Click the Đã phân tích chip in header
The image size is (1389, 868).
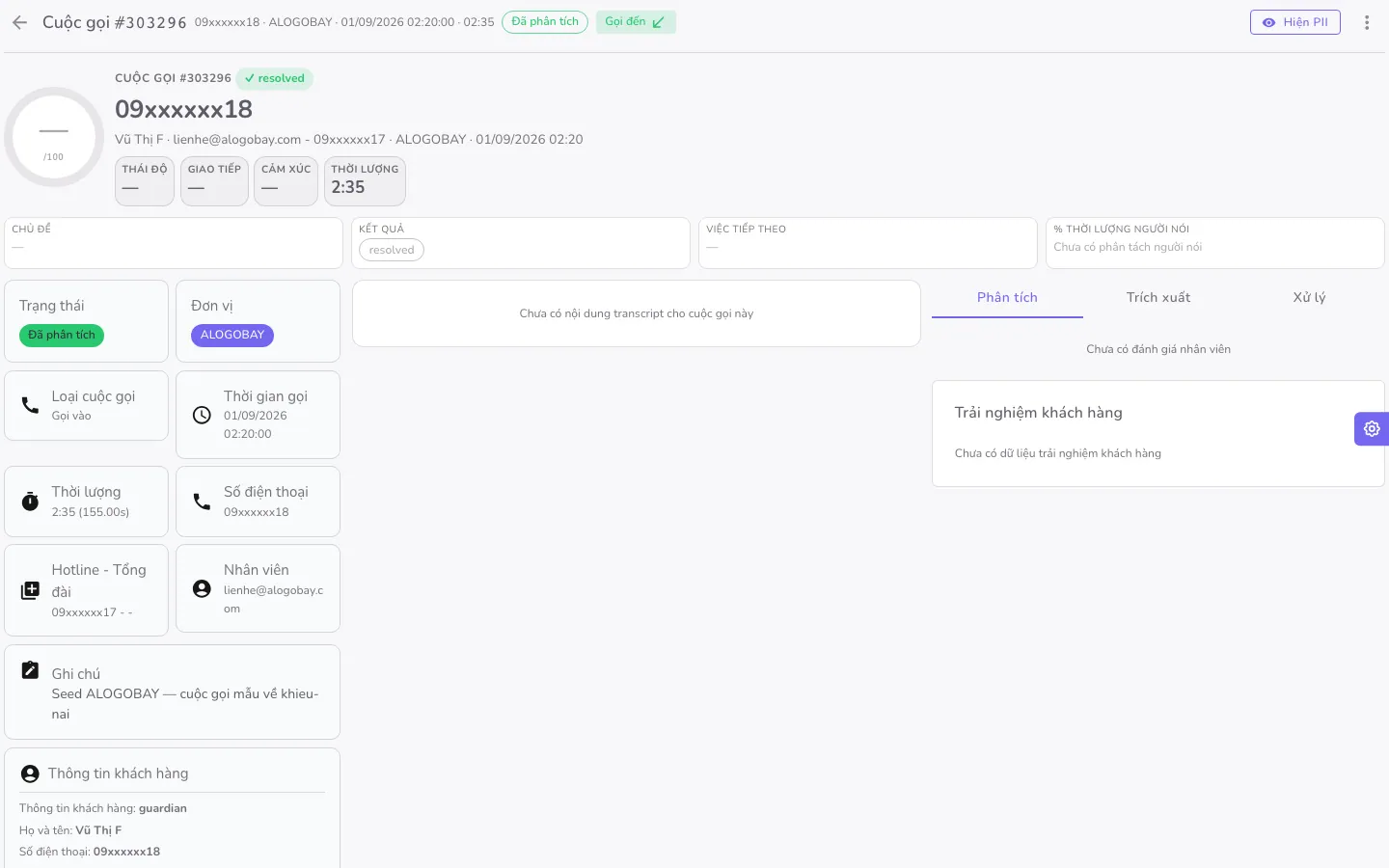click(545, 22)
